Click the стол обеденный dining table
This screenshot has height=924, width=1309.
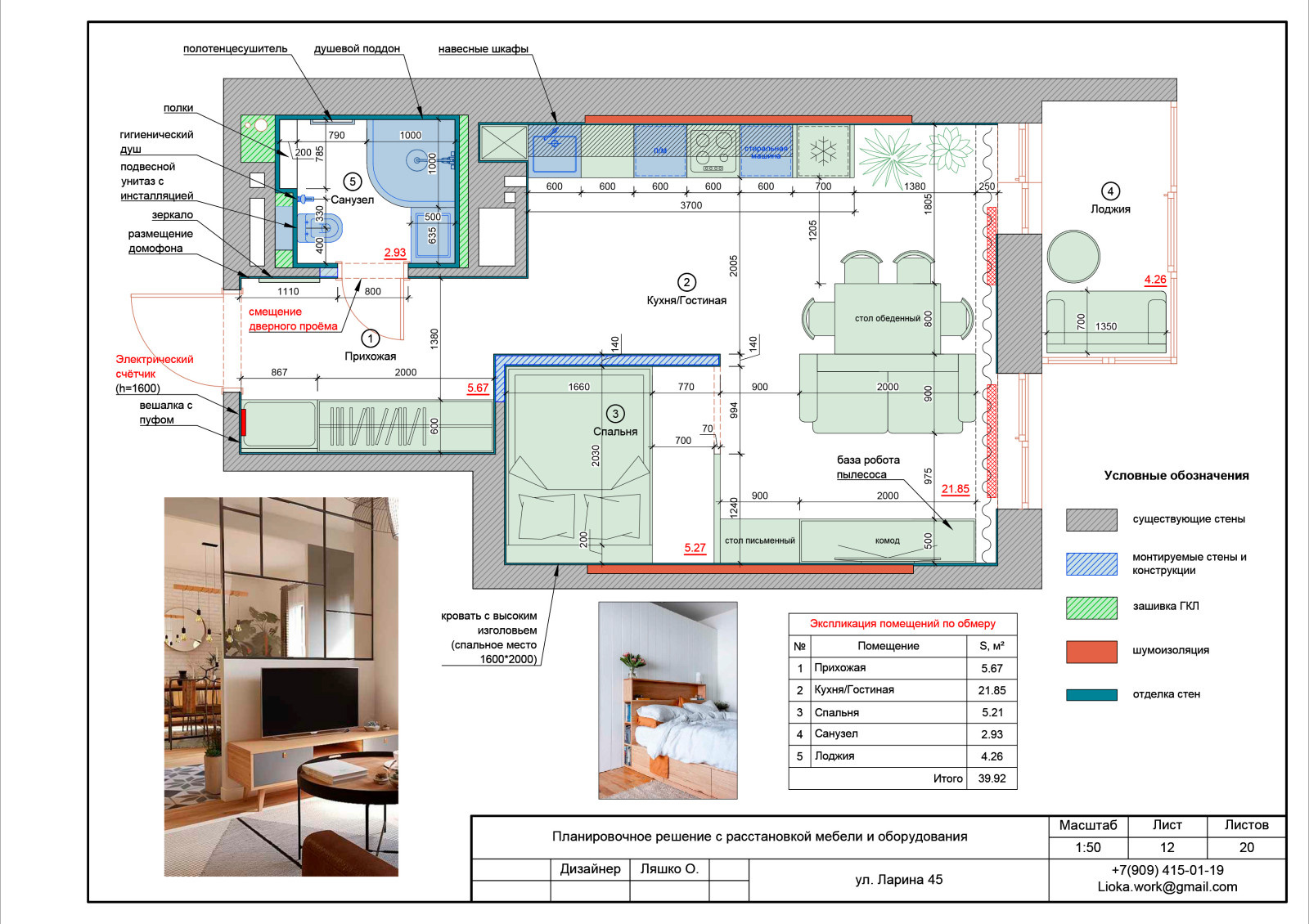887,318
